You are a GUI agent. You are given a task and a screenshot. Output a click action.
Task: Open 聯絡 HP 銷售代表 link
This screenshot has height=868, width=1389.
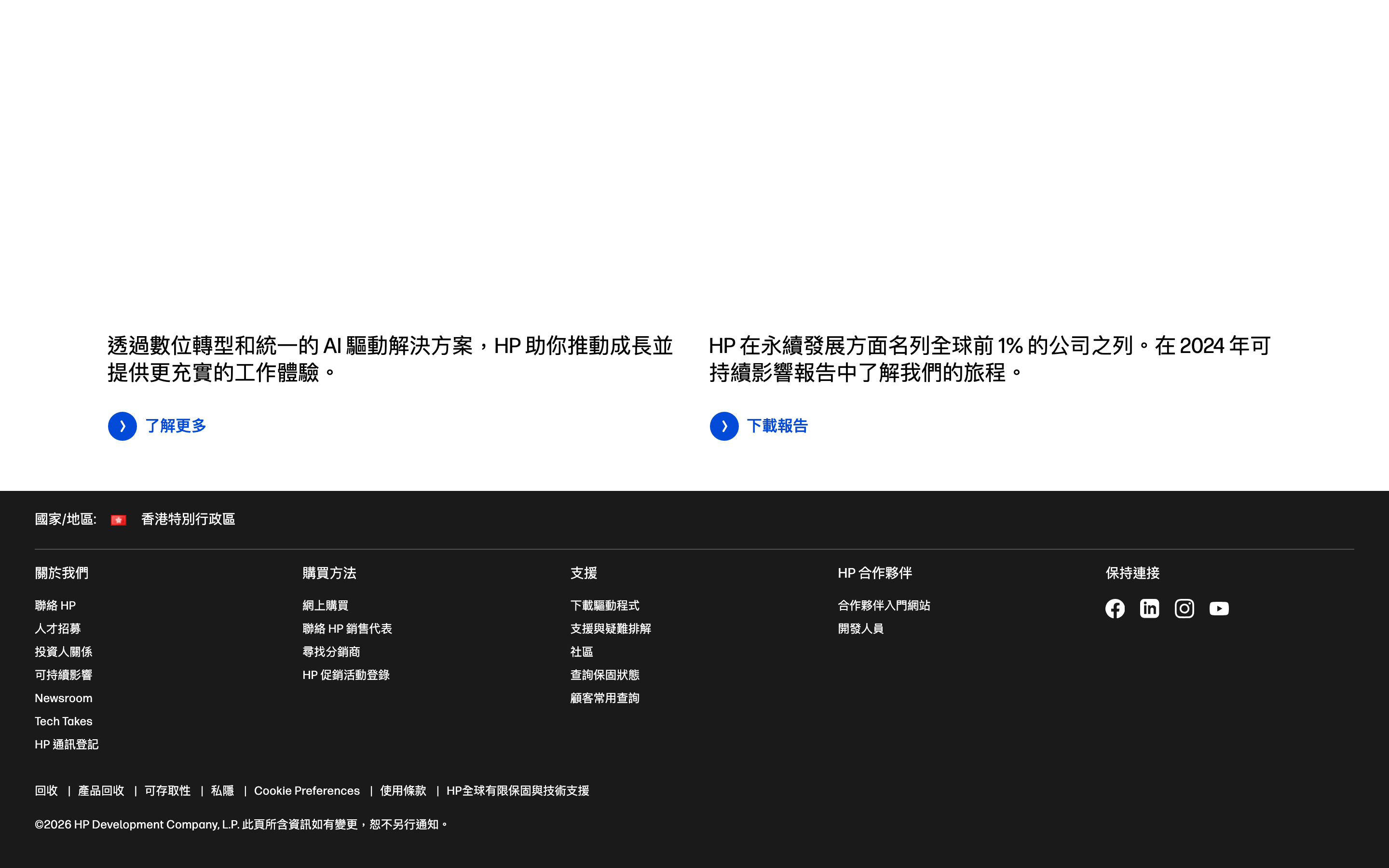347,629
